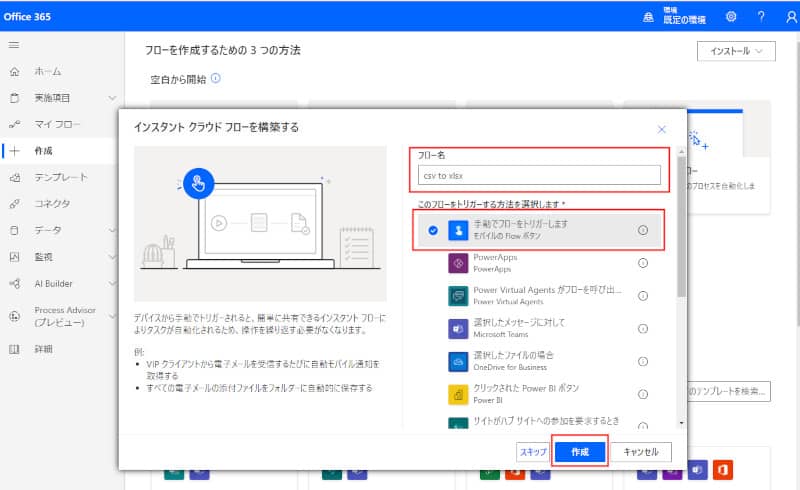Click the Process Advisor icon
The width and height of the screenshot is (800, 490).
pos(15,316)
